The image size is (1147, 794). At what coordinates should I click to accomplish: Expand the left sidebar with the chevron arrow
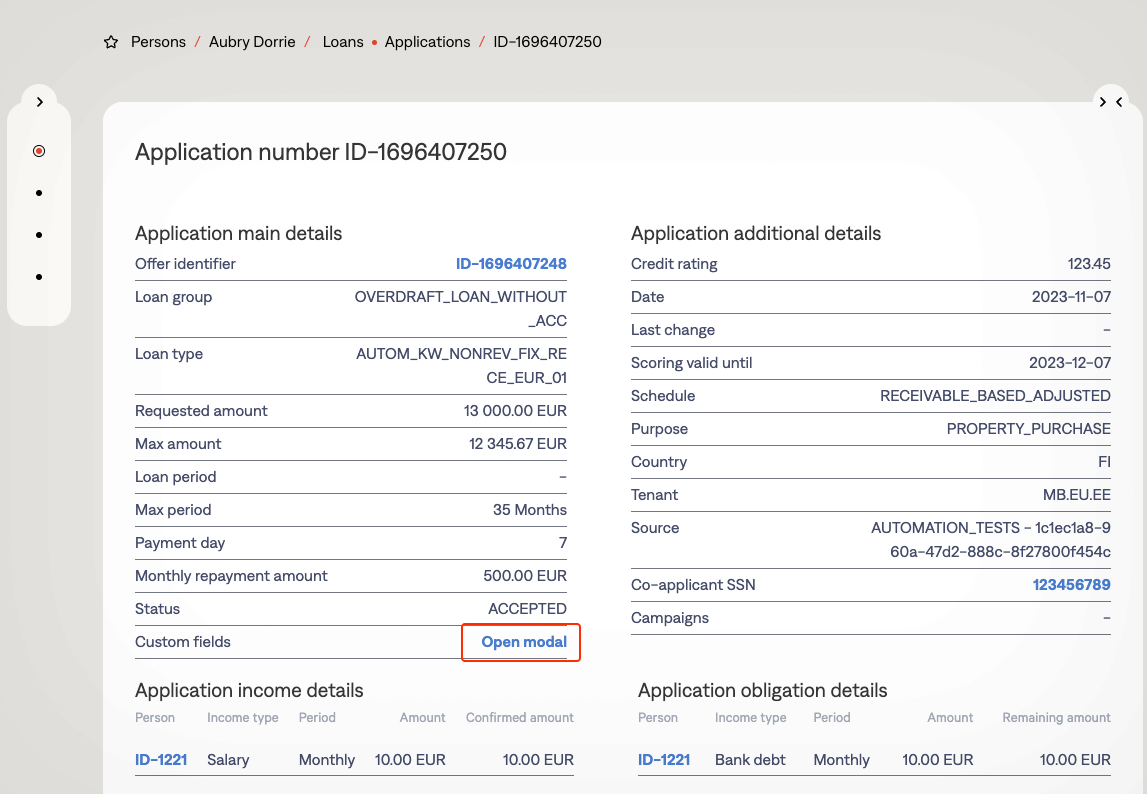coord(39,101)
